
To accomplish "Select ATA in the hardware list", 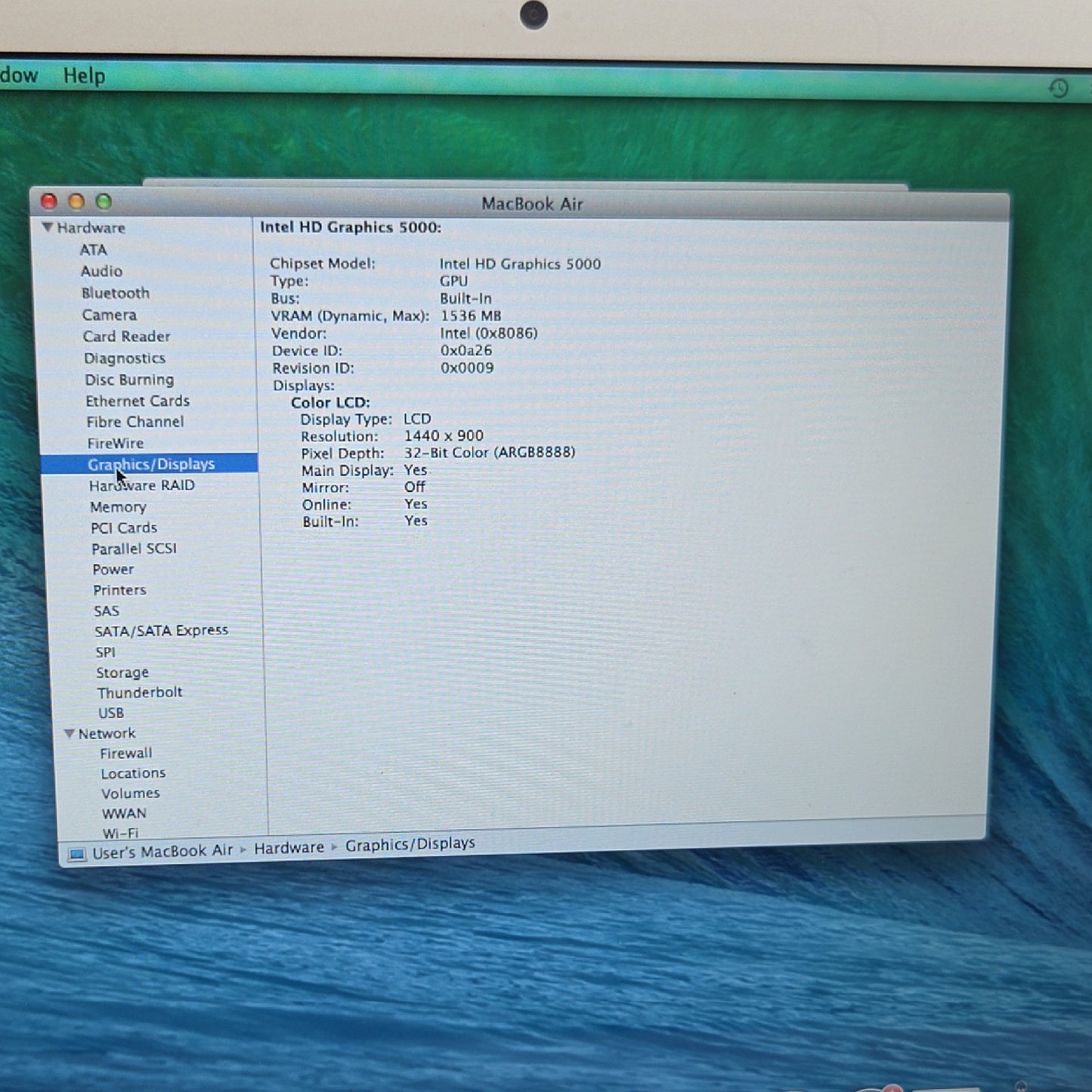I will [x=94, y=249].
